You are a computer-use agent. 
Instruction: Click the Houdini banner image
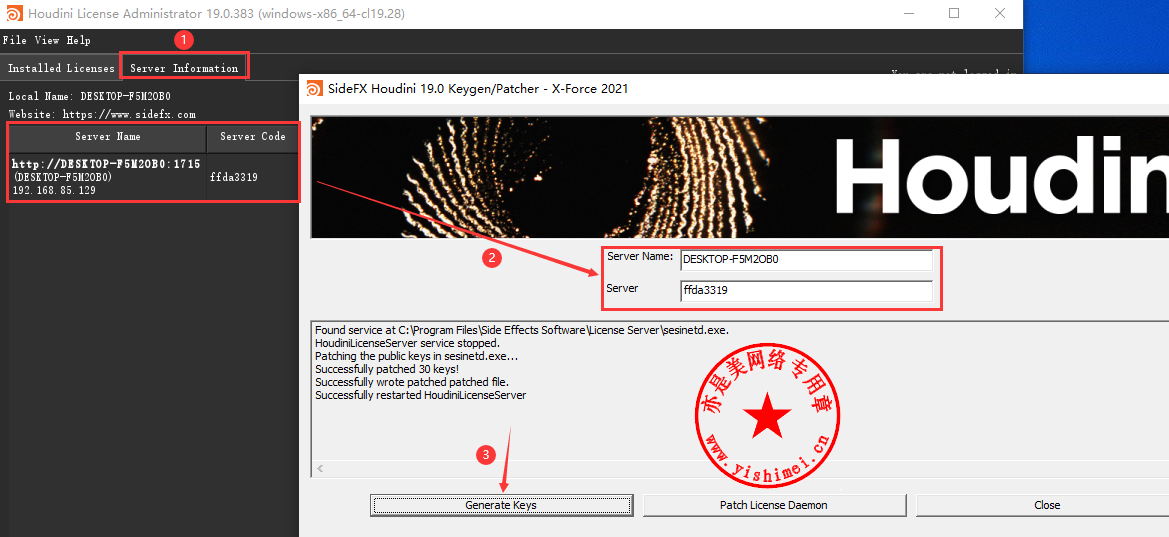pyautogui.click(x=740, y=177)
